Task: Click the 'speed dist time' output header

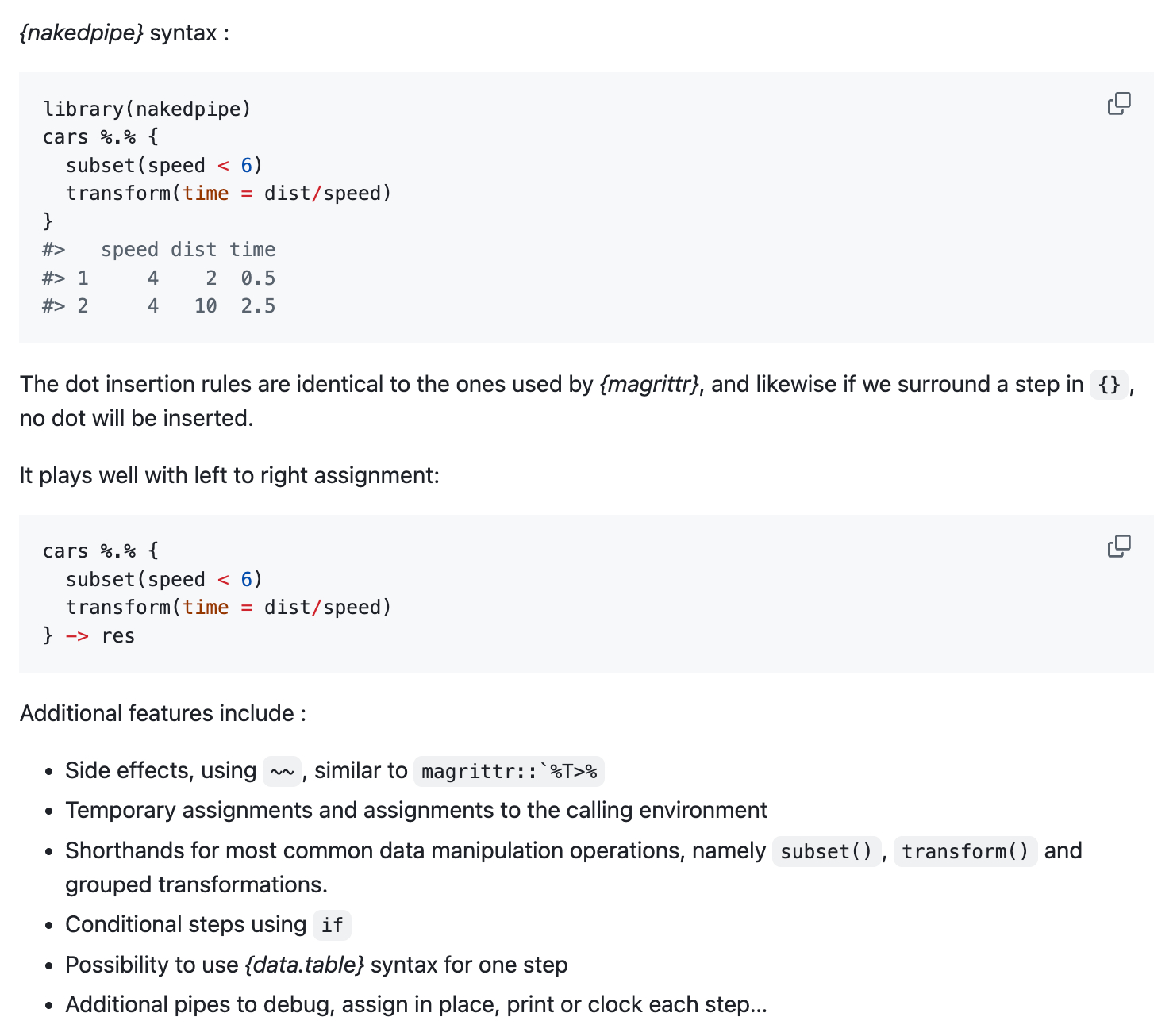Action: [x=188, y=250]
